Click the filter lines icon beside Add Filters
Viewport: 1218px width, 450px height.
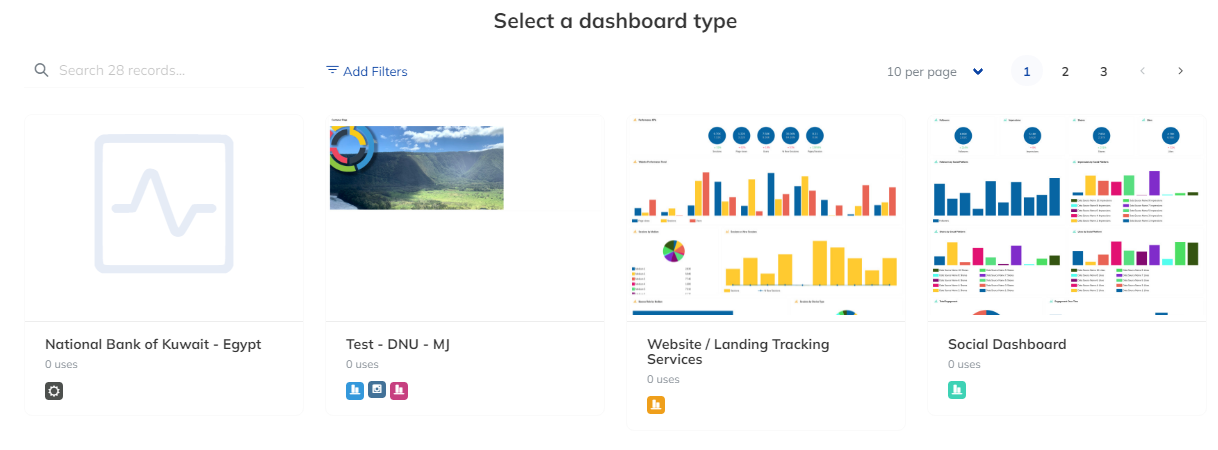pyautogui.click(x=332, y=70)
